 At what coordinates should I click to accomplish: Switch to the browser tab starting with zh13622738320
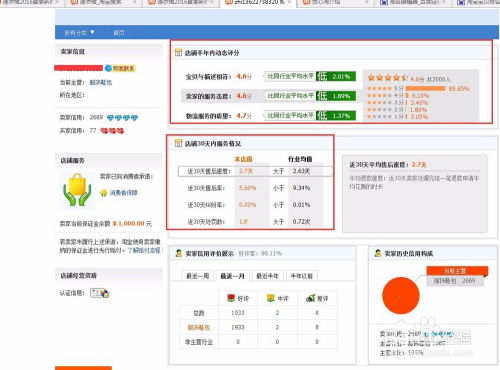pyautogui.click(x=258, y=3)
